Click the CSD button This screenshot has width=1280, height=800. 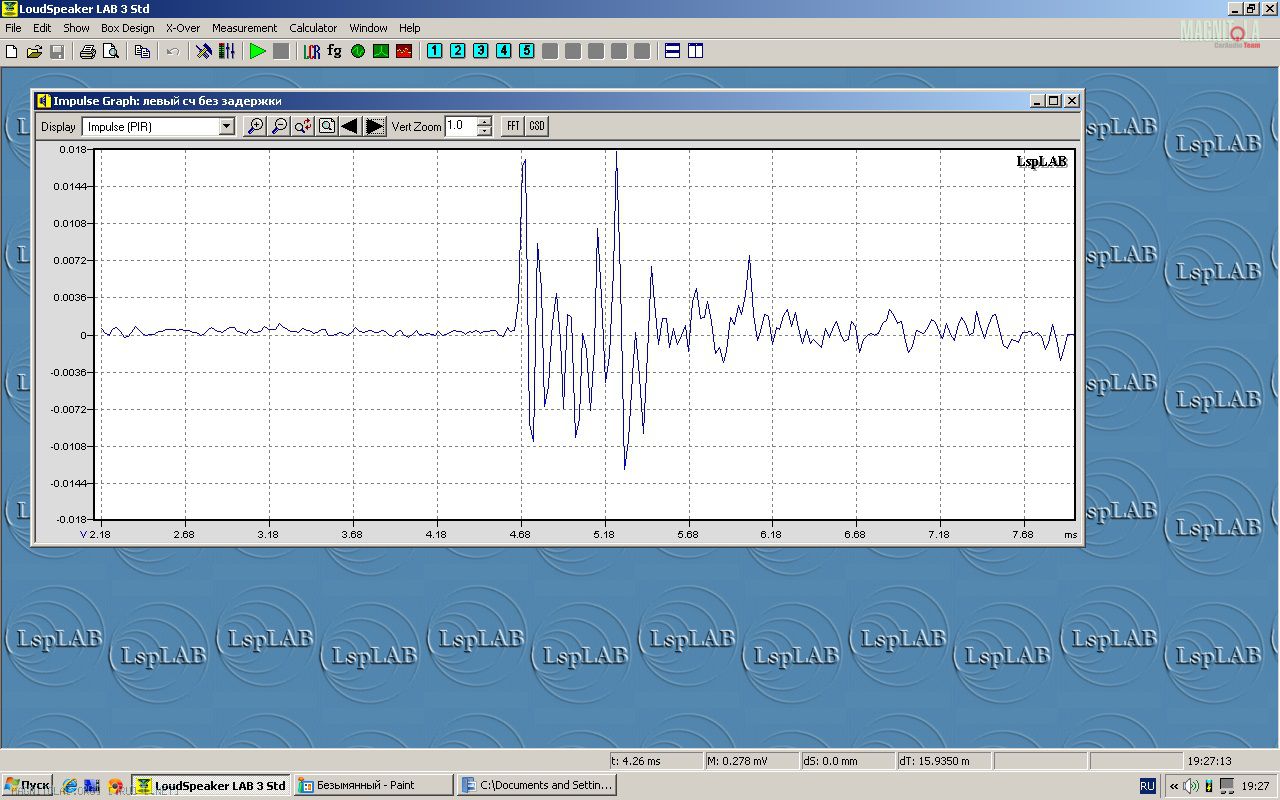[x=537, y=126]
